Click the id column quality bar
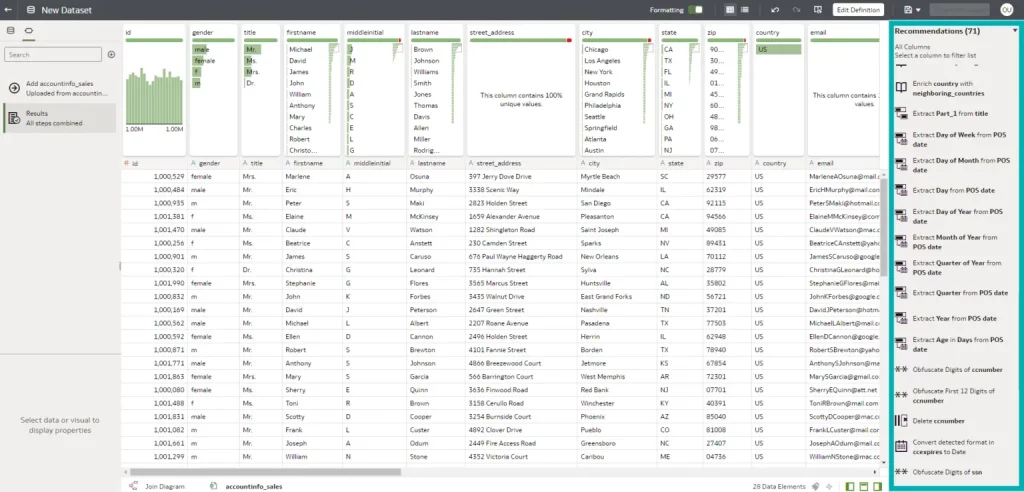Screen dimensions: 1024x492 (152, 41)
